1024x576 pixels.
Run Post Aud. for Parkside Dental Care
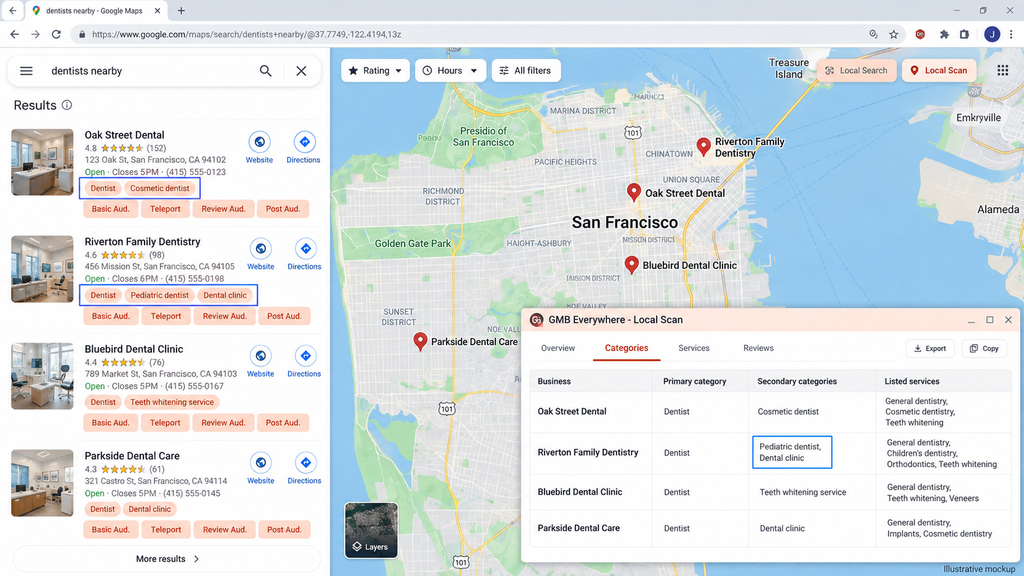[284, 530]
